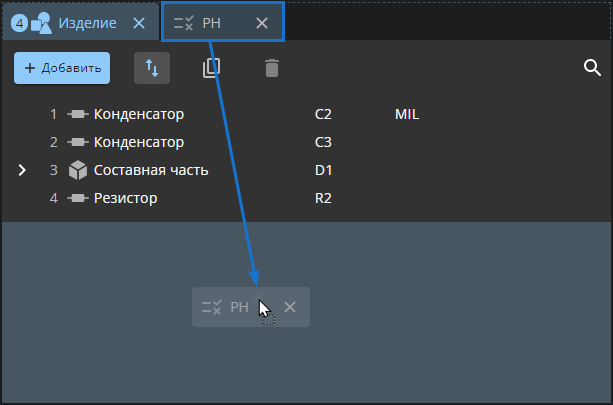
Task: Click the component icon of Конденсатор C2
Action: [x=78, y=114]
